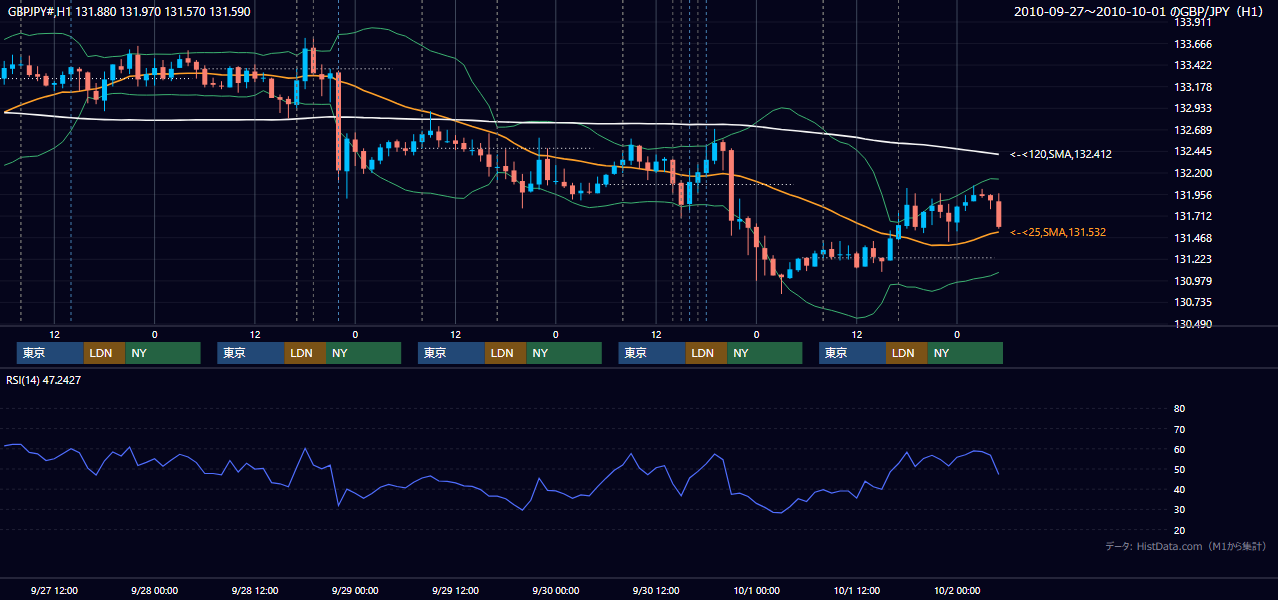This screenshot has width=1278, height=600.
Task: Click the GBPJPY#,H1 symbol header text
Action: (x=129, y=12)
